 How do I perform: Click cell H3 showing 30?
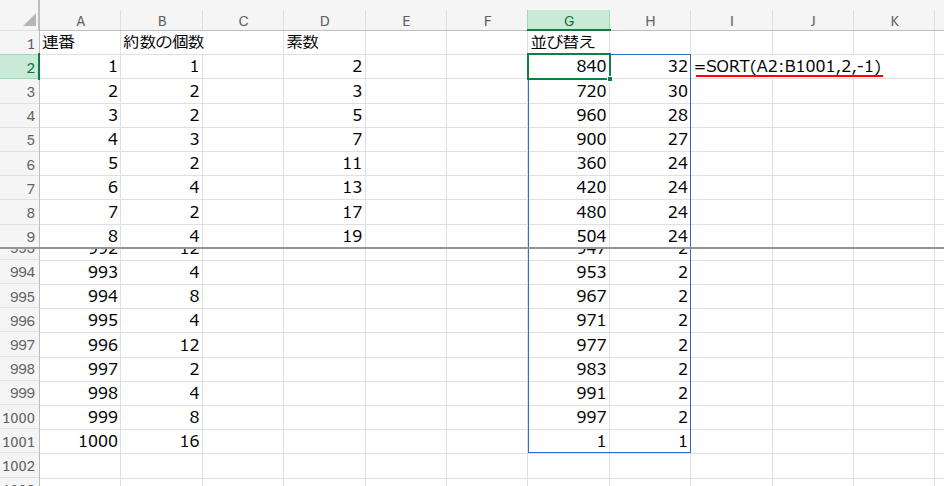650,91
